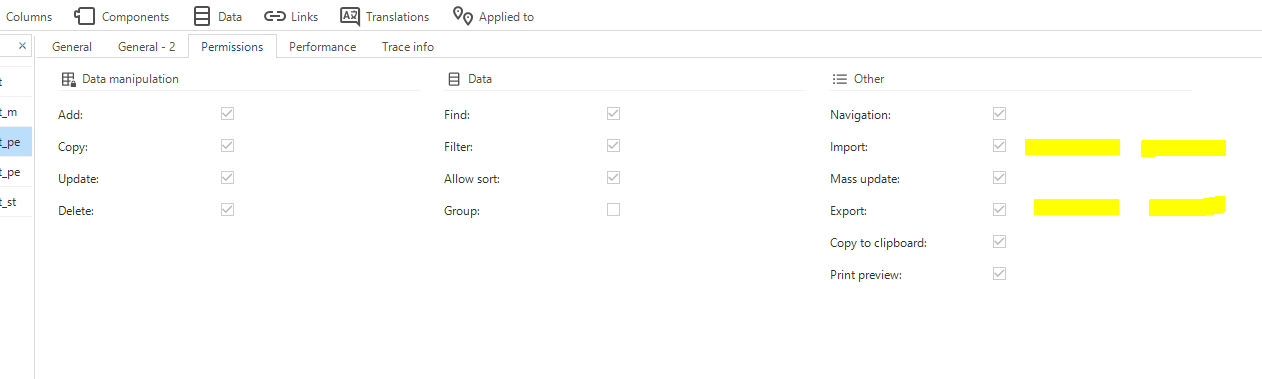Click the Data stack icon in the toolbar
1262x379 pixels.
point(202,16)
